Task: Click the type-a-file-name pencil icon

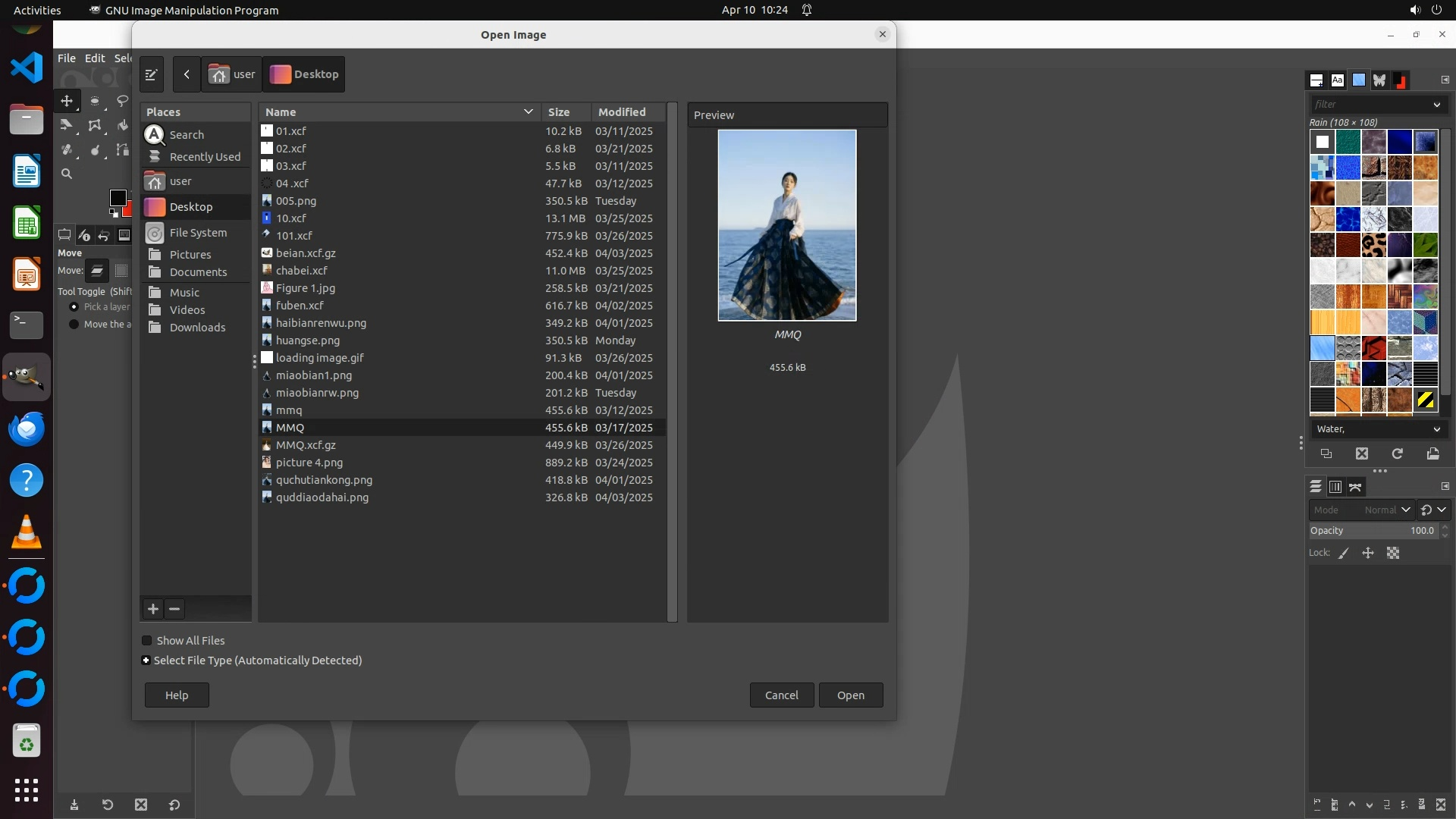Action: click(151, 74)
